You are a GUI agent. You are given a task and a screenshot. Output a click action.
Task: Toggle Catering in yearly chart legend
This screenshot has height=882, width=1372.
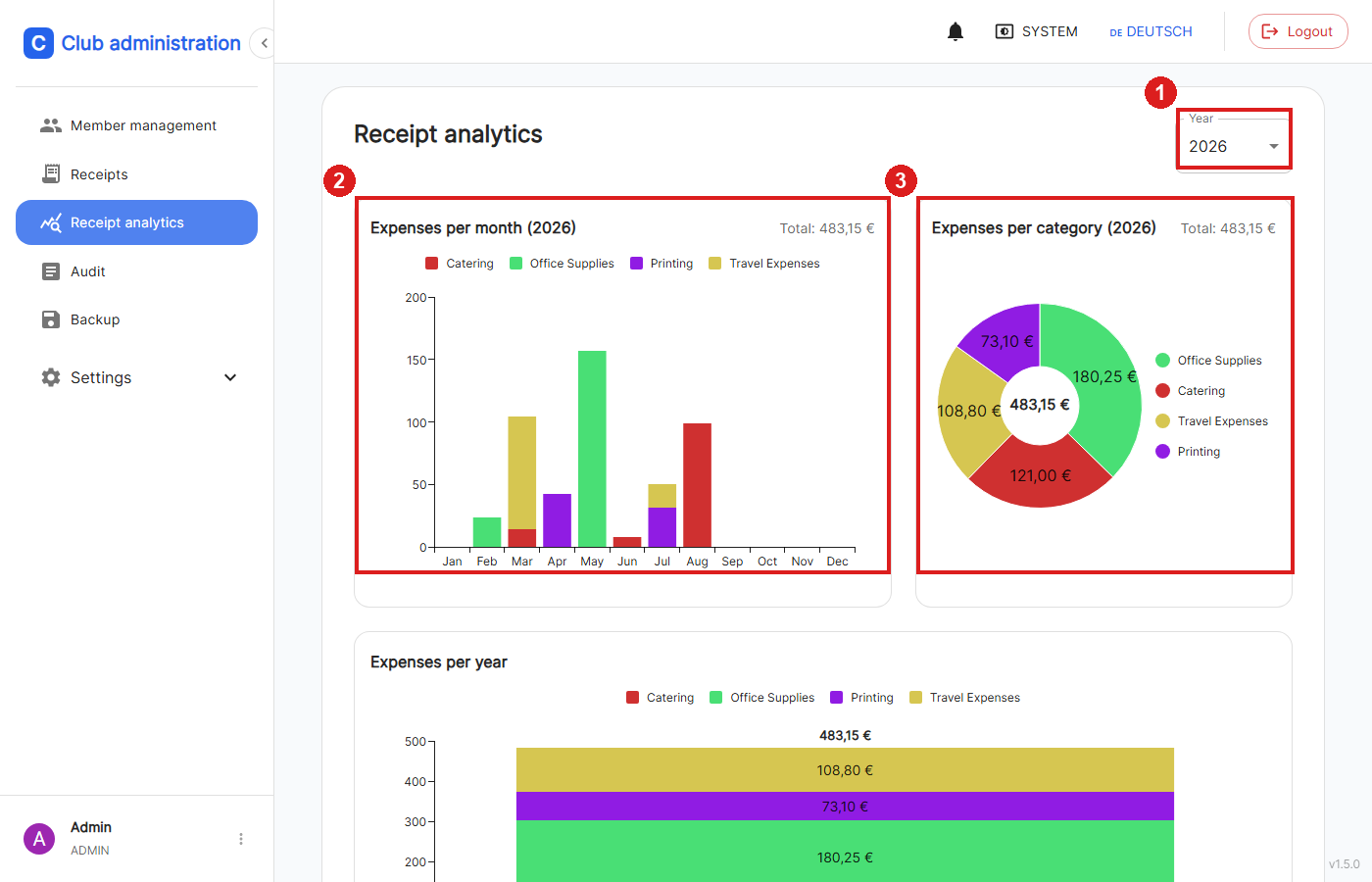[x=661, y=698]
